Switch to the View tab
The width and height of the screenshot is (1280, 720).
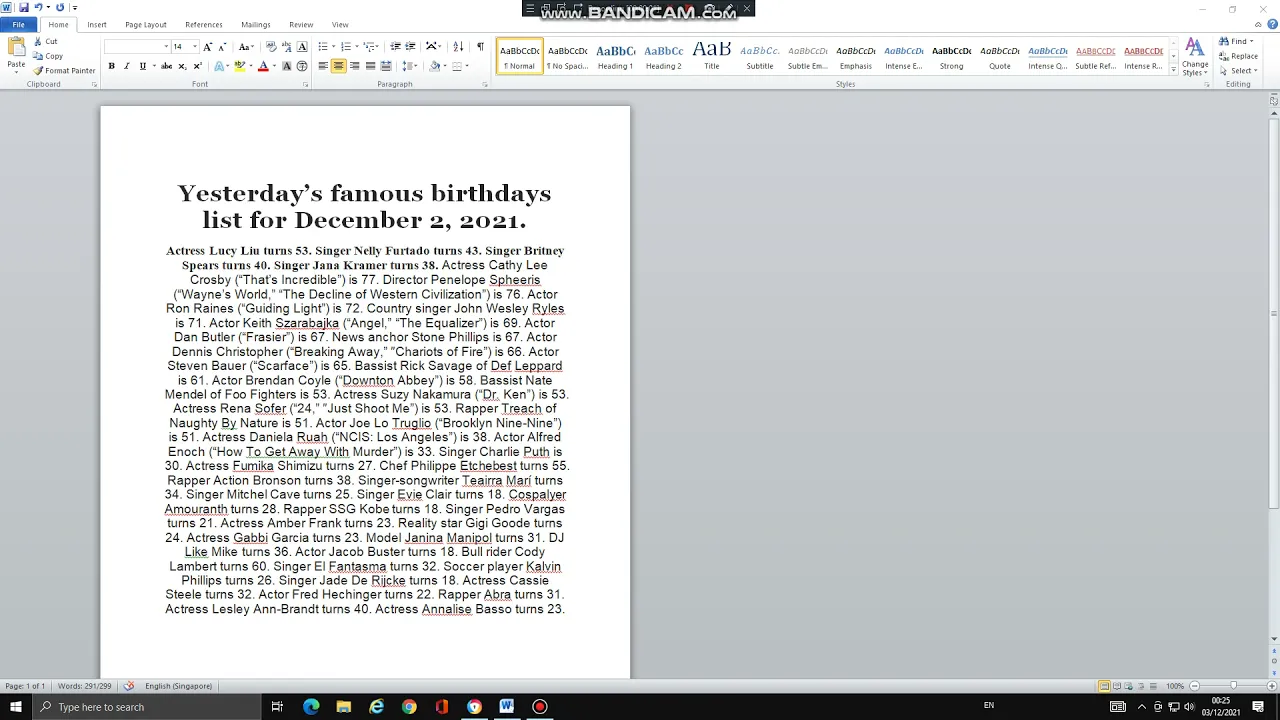click(x=340, y=24)
